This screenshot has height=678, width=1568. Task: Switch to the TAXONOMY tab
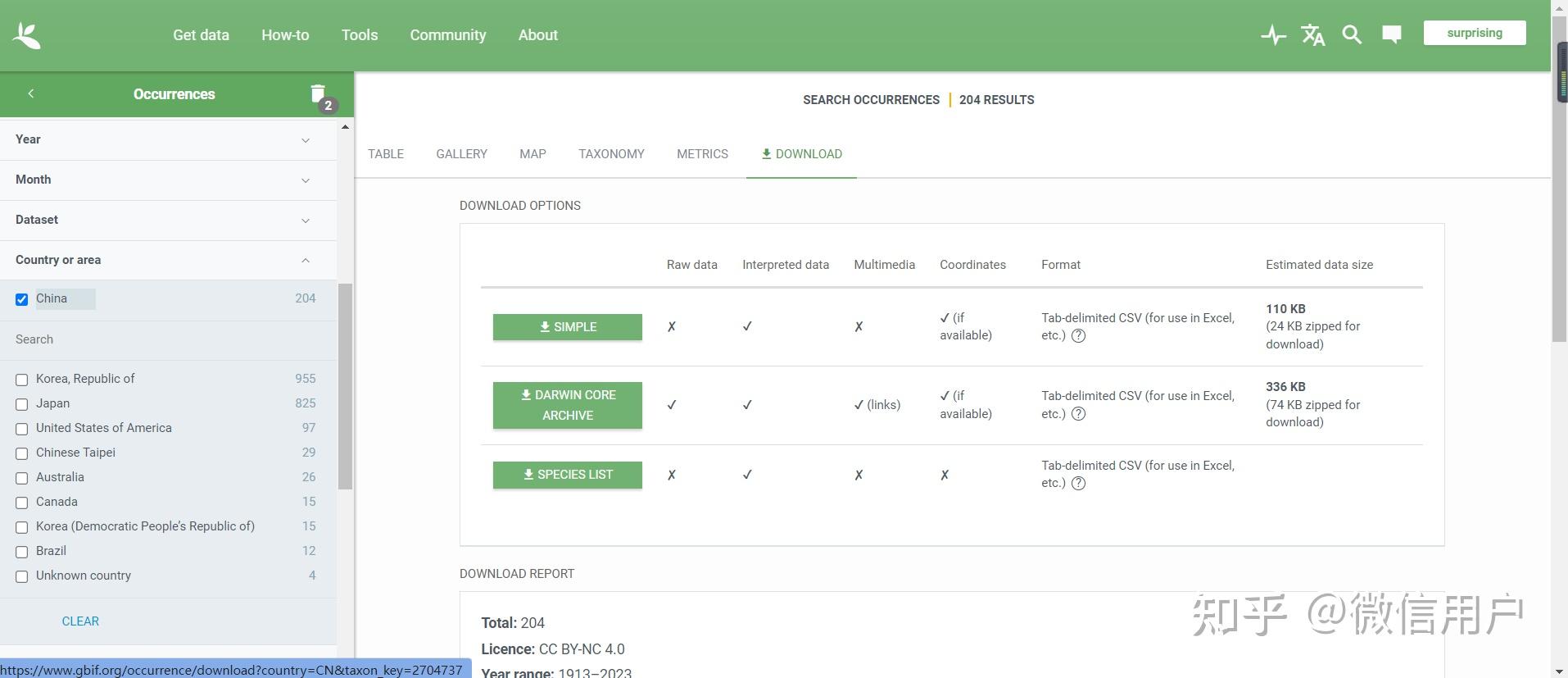pyautogui.click(x=611, y=154)
